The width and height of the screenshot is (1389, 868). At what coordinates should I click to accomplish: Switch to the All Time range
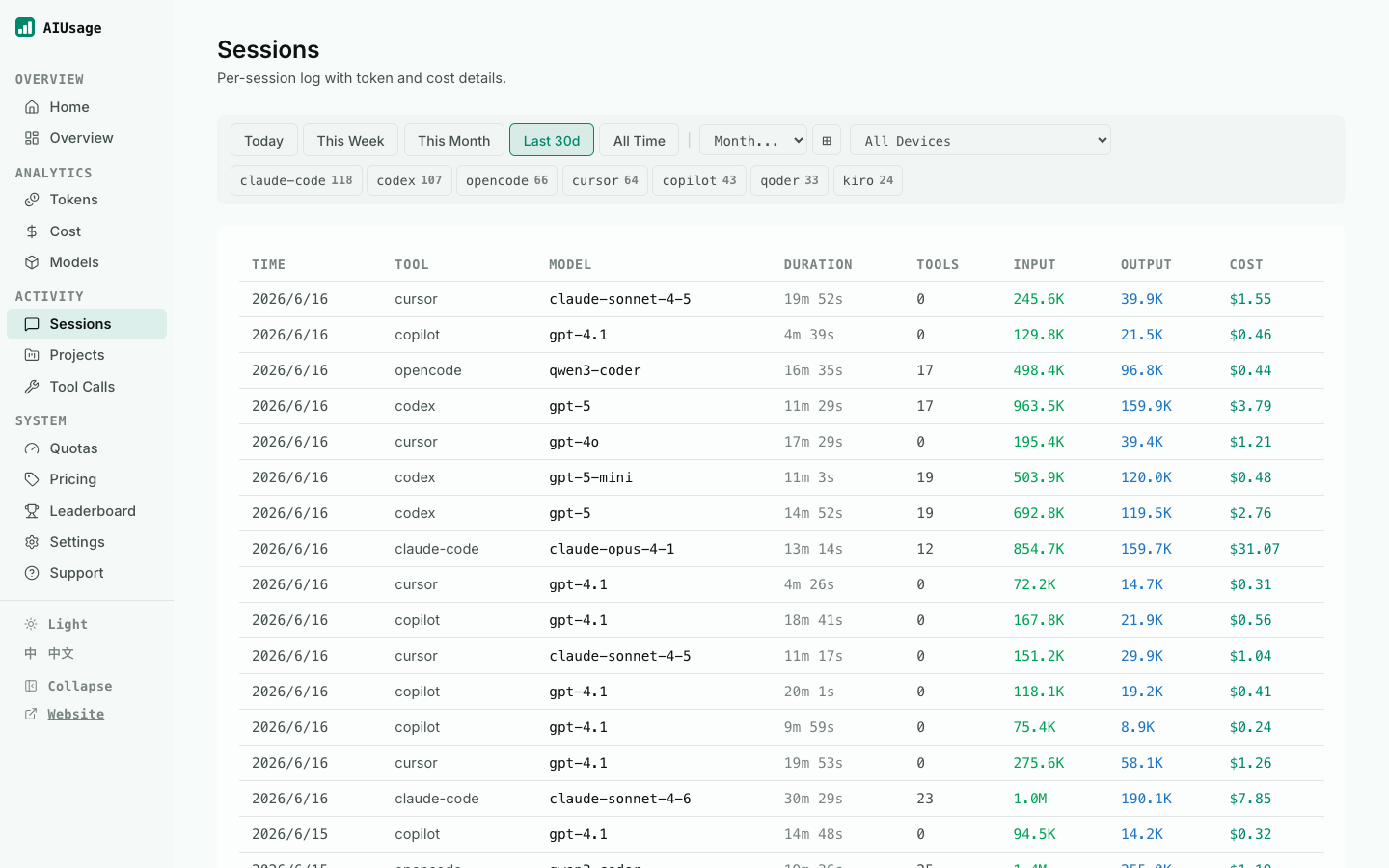640,141
